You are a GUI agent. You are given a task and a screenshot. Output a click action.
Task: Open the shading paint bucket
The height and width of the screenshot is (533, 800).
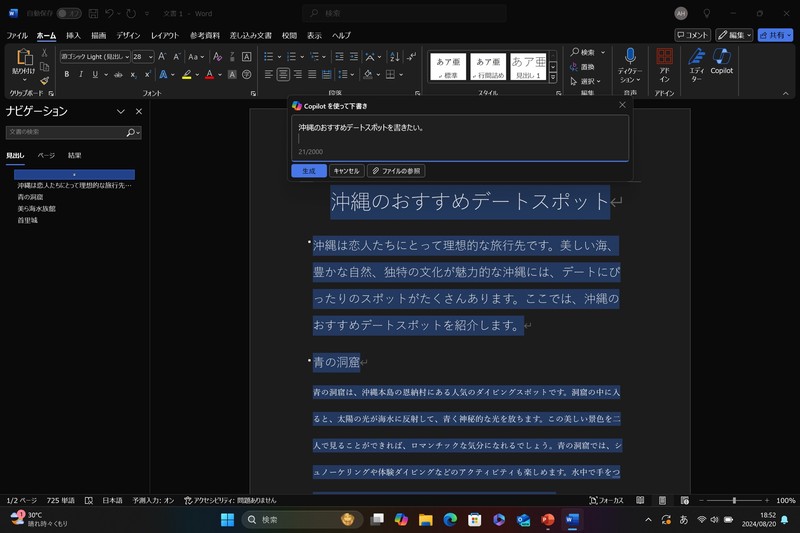coord(368,74)
